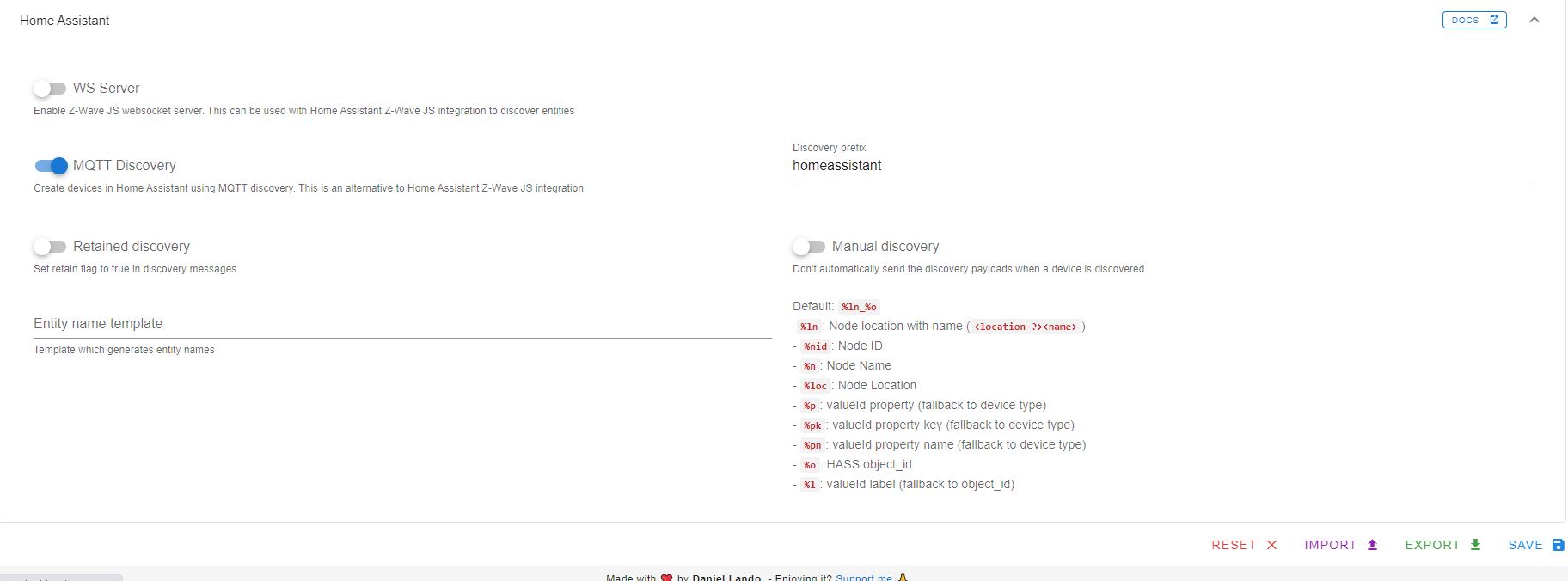
Task: Click the %ln_%o default template code
Action: click(x=859, y=307)
